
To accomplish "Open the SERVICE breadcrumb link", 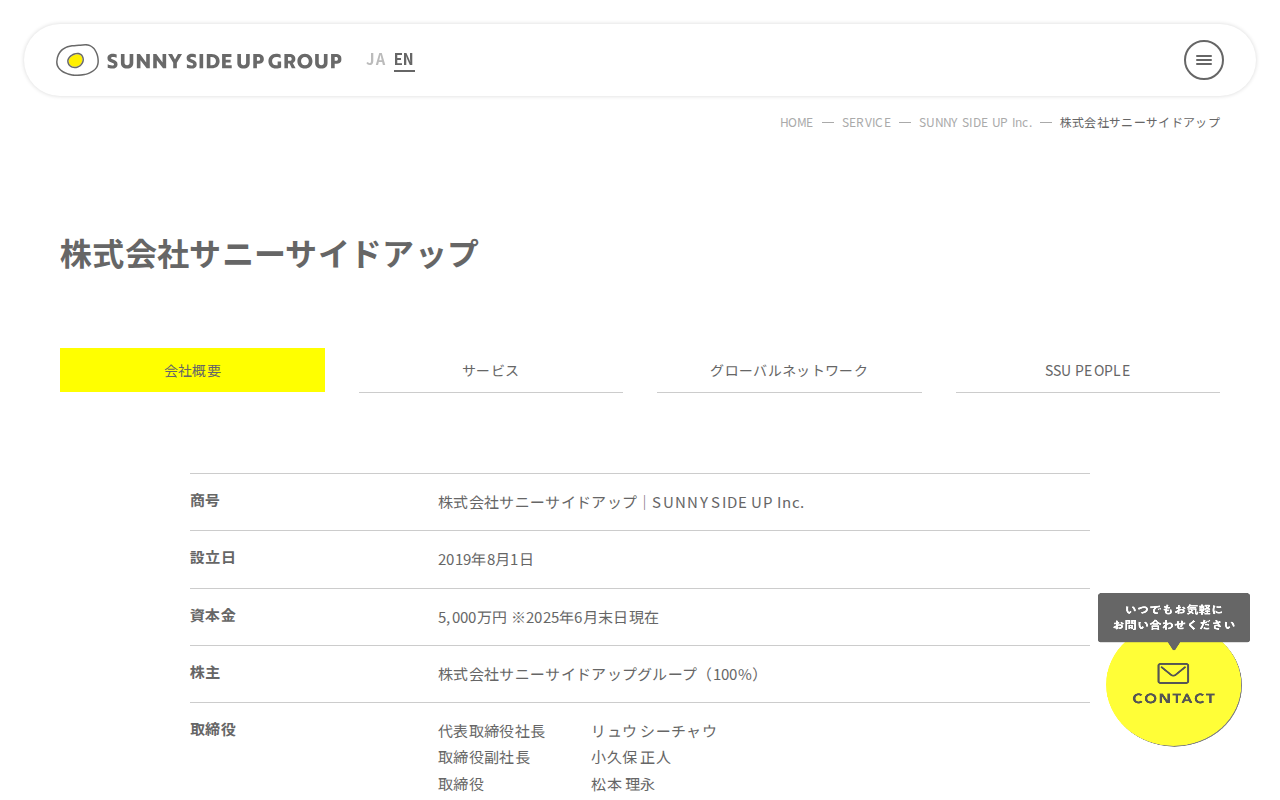I will (866, 122).
